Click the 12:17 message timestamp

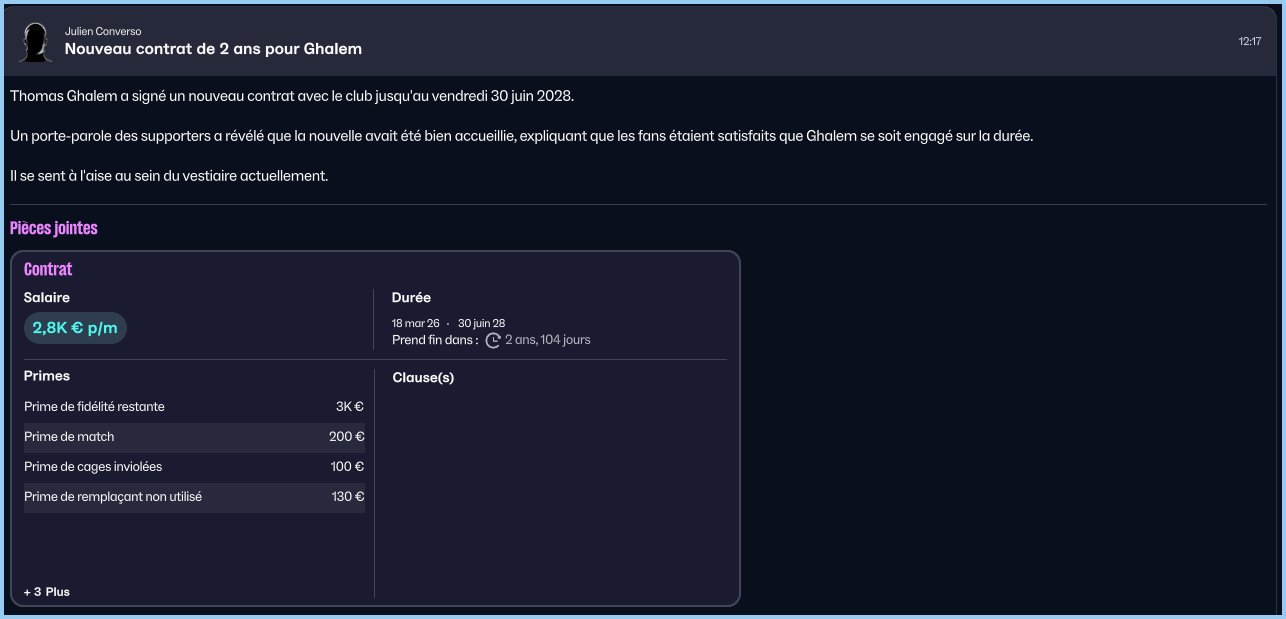(1249, 42)
